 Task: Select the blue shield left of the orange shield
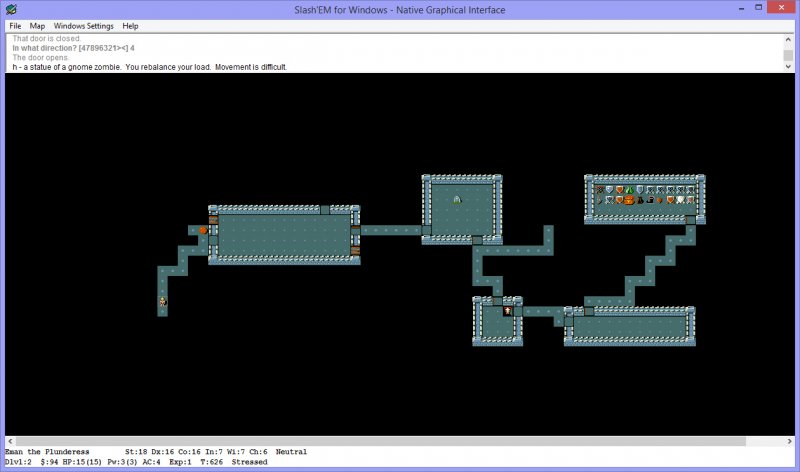point(609,189)
